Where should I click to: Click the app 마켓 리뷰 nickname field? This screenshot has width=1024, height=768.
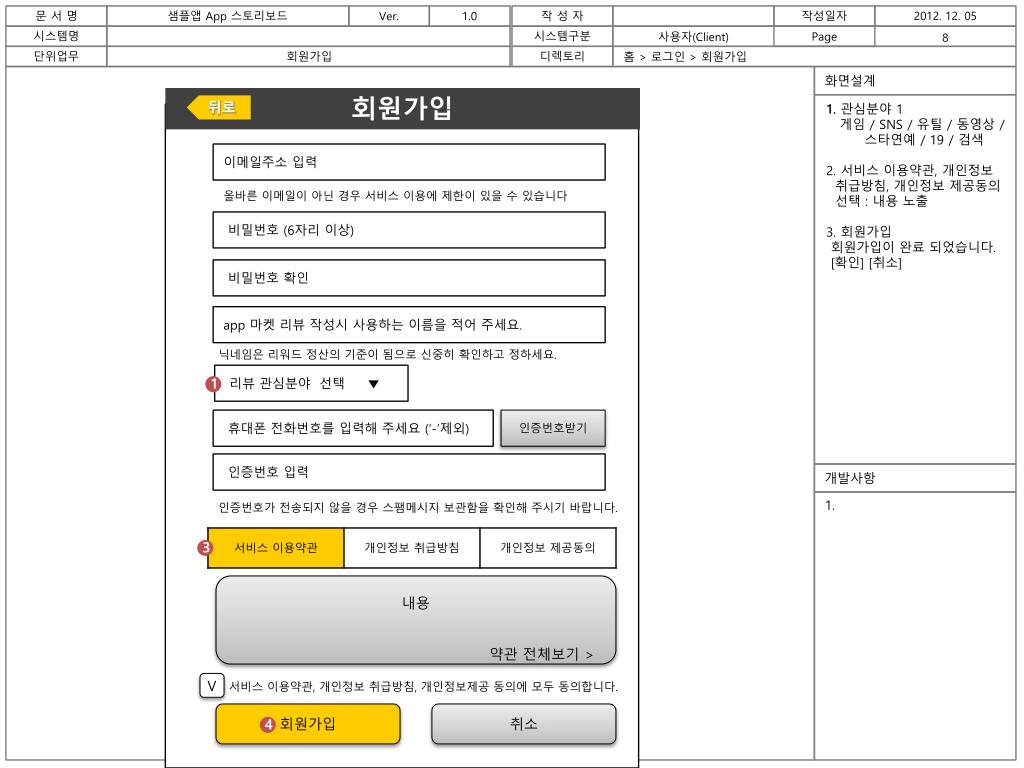[409, 325]
